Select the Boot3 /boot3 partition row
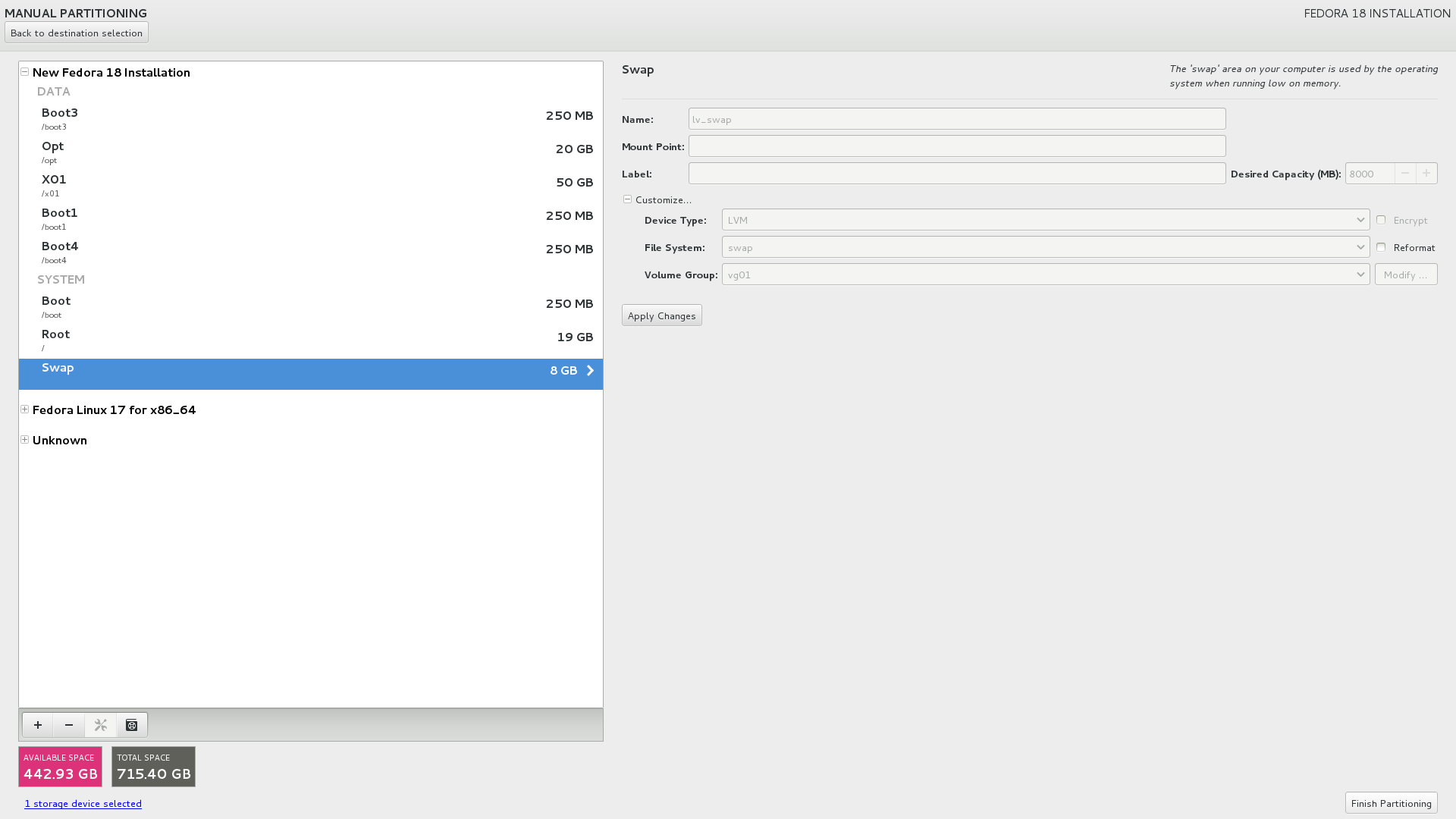 click(x=311, y=118)
